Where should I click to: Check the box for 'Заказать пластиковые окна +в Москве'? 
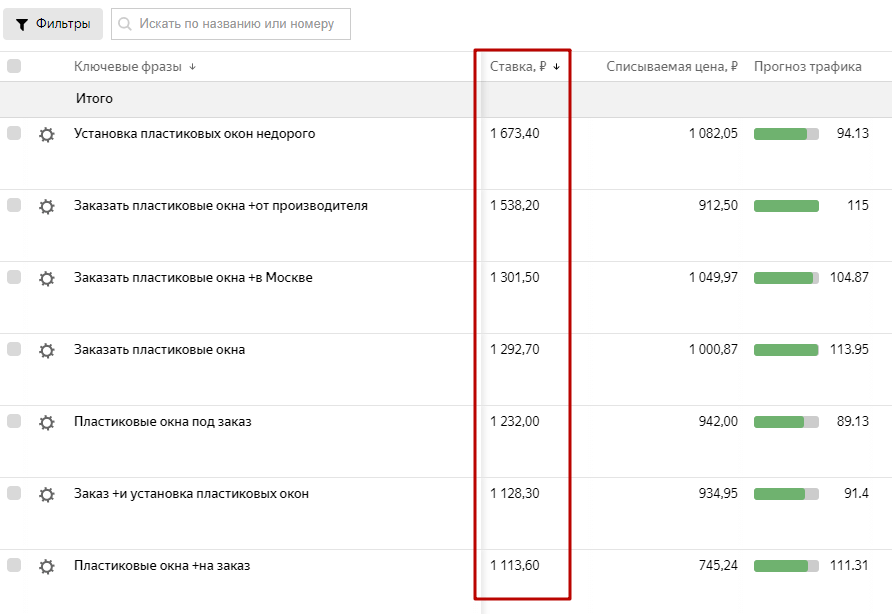(14, 277)
